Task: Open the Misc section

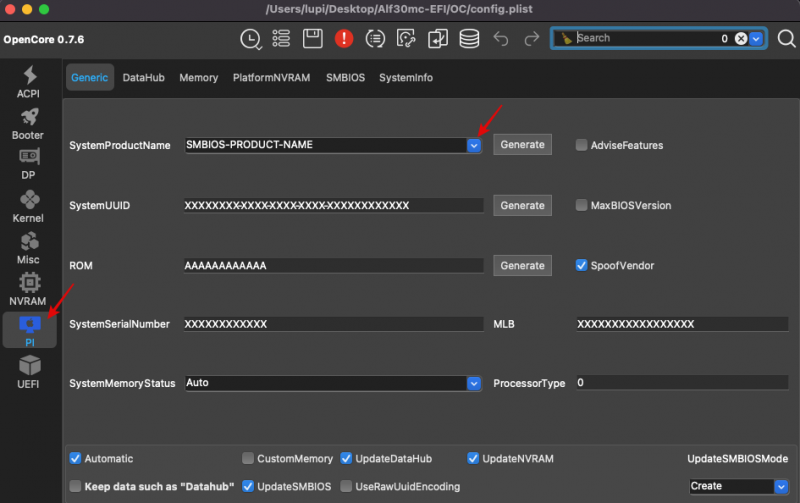Action: 28,248
